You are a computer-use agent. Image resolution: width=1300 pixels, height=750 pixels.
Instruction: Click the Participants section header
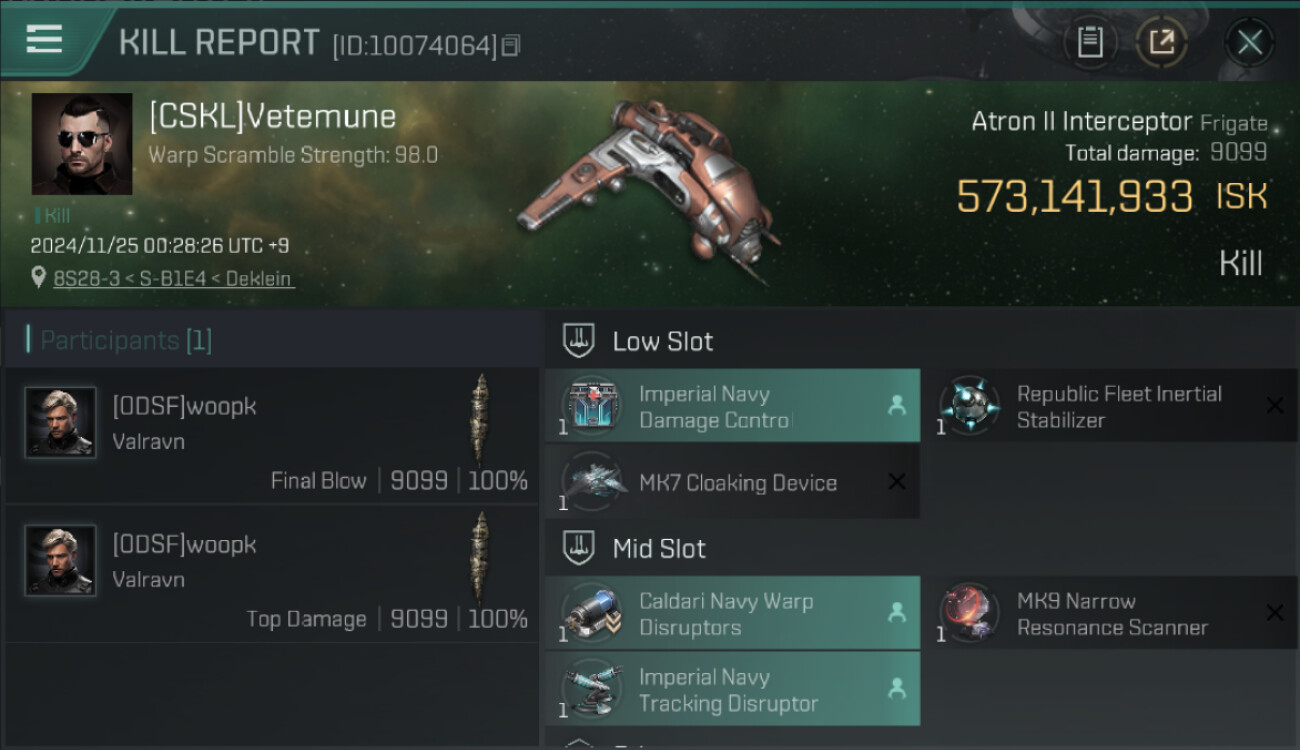[x=125, y=340]
